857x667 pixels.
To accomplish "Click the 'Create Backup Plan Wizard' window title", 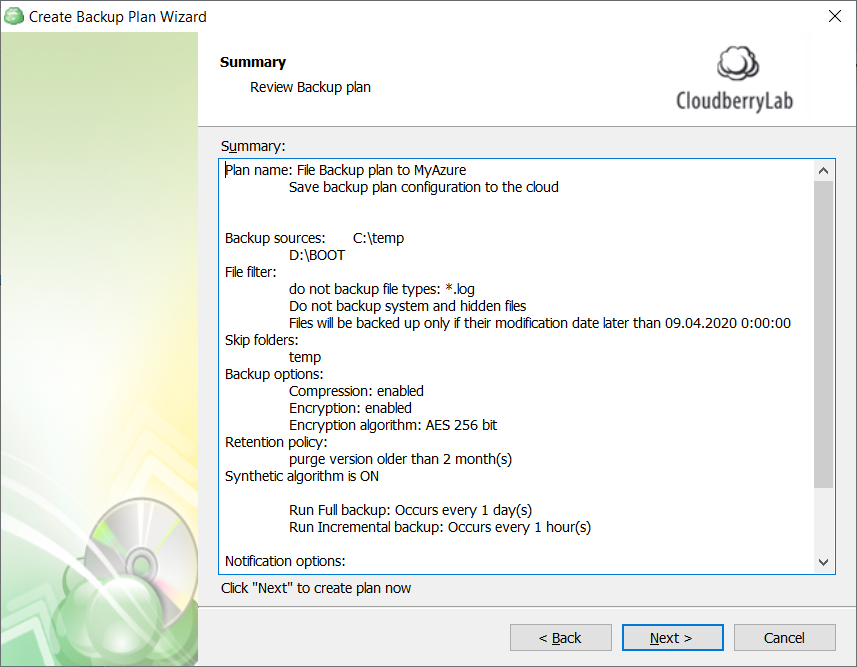I will coord(118,17).
